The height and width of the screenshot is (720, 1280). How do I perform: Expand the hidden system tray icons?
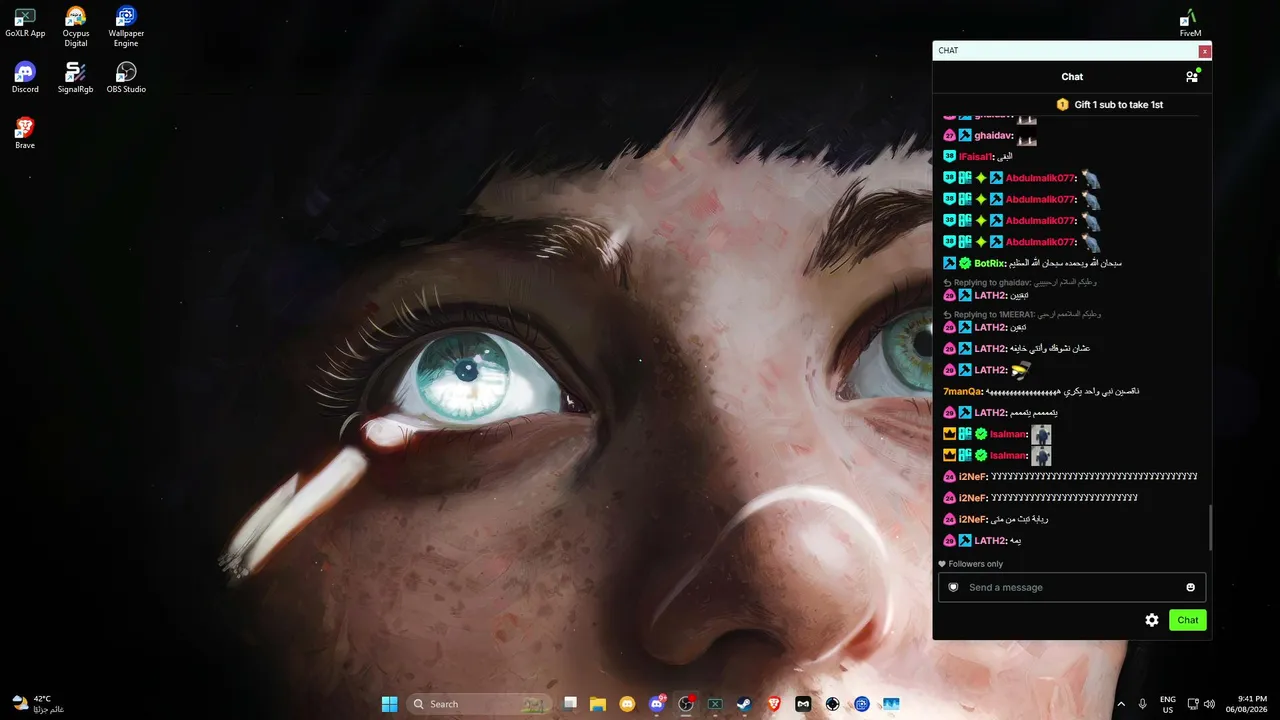[x=1120, y=704]
